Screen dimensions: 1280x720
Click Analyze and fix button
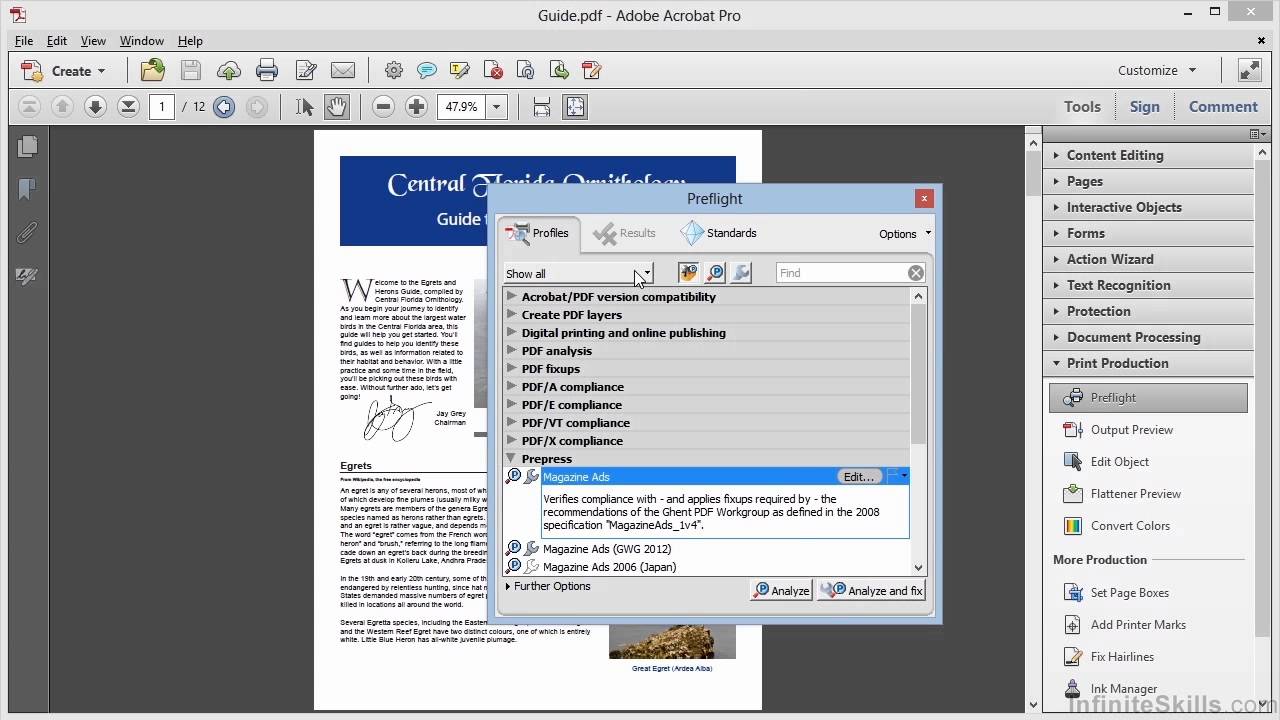point(871,590)
